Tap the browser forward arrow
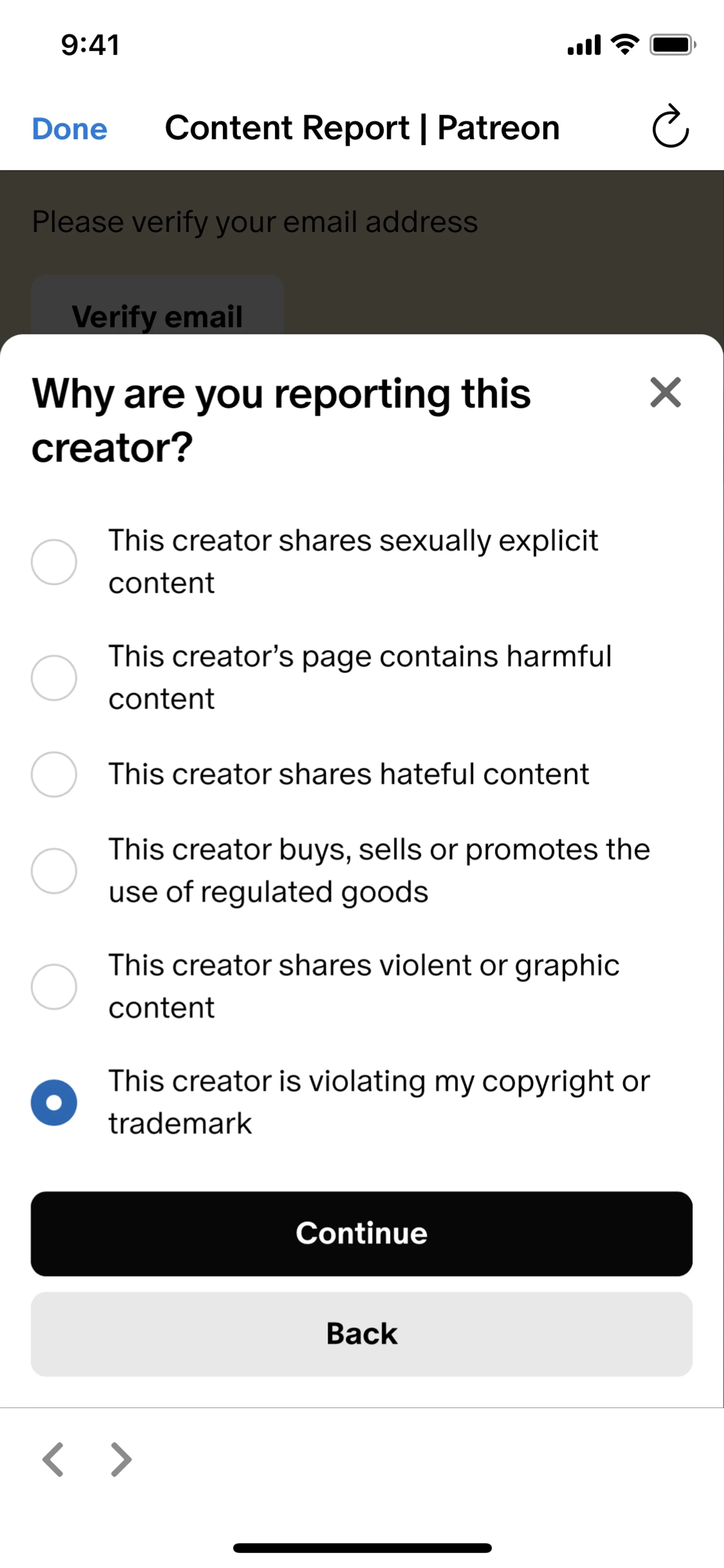 point(121,1459)
